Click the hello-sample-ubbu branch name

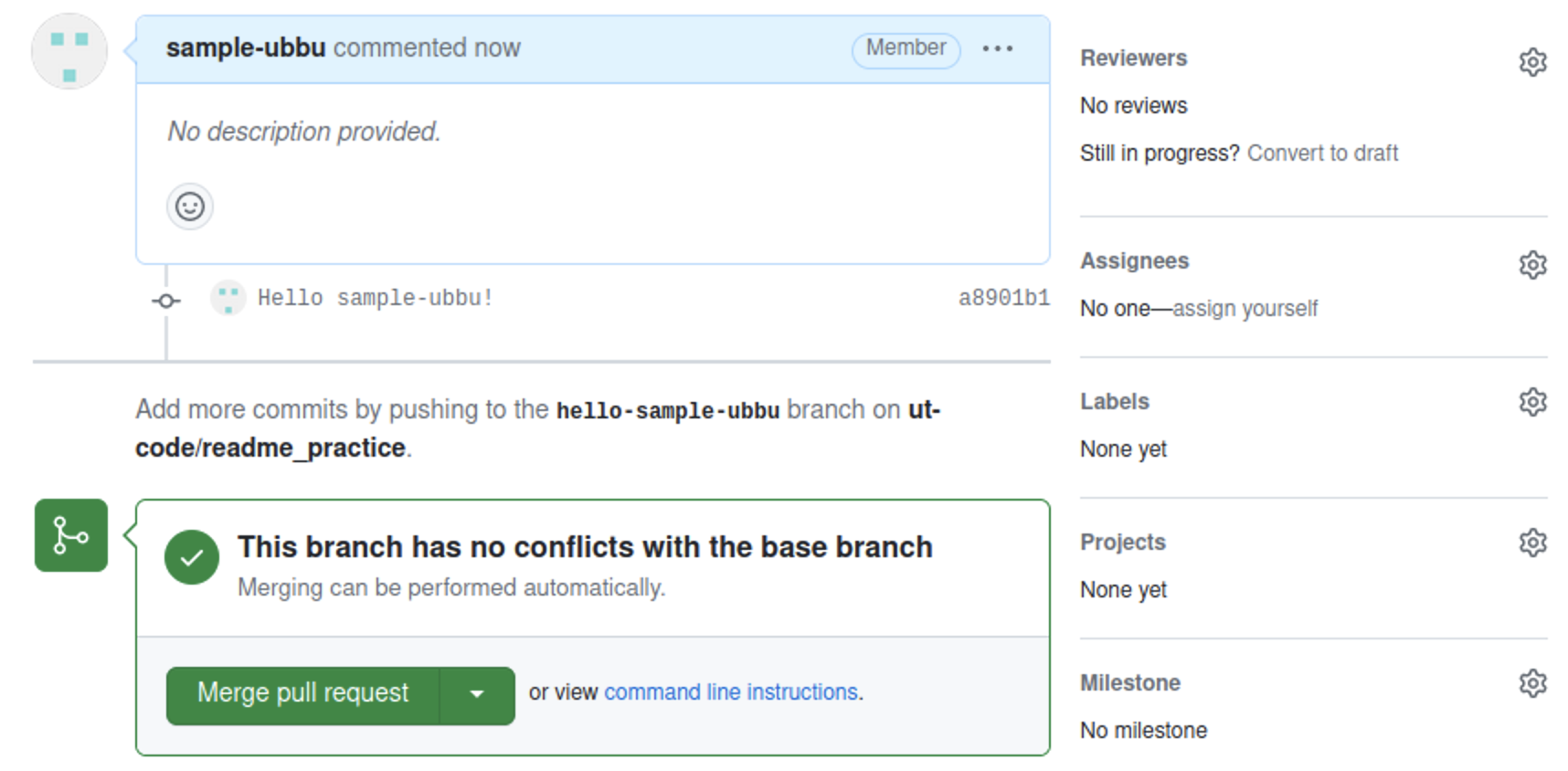(x=668, y=411)
